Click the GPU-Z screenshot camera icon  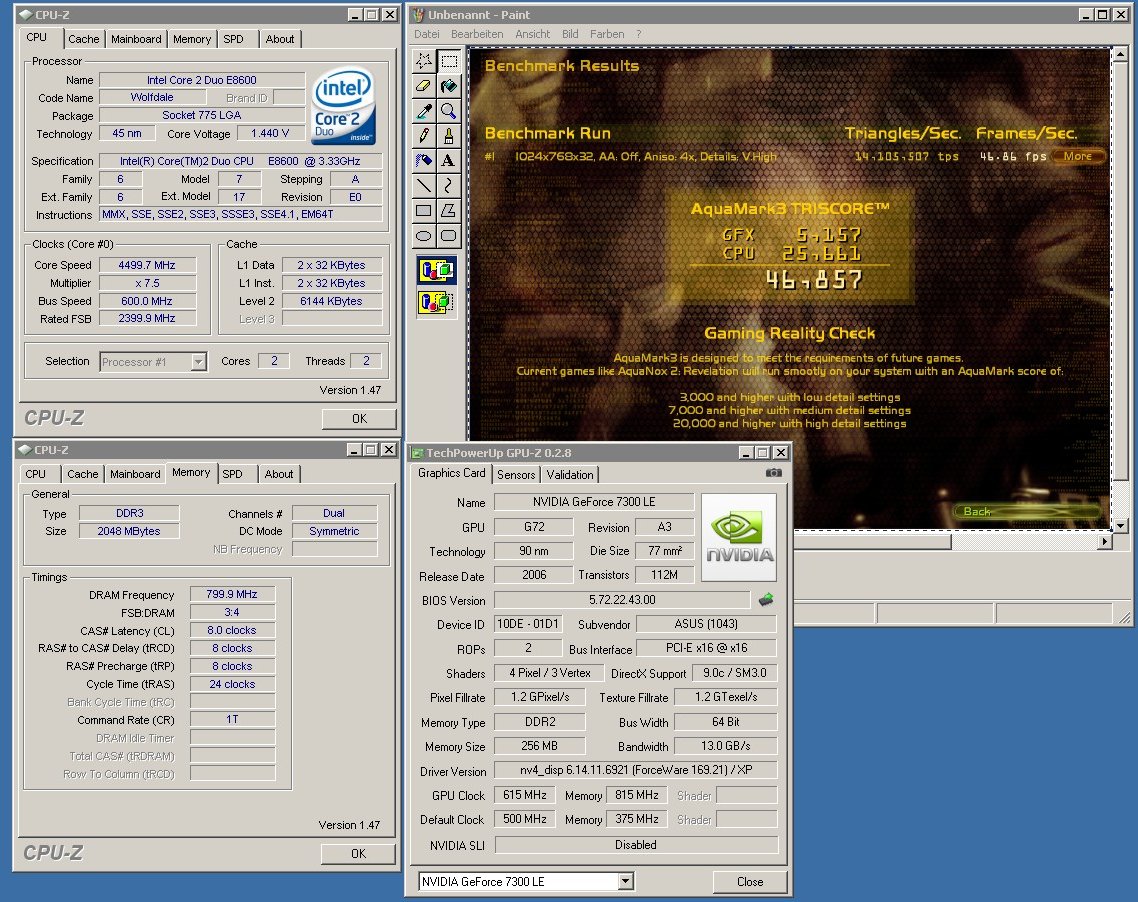point(774,473)
